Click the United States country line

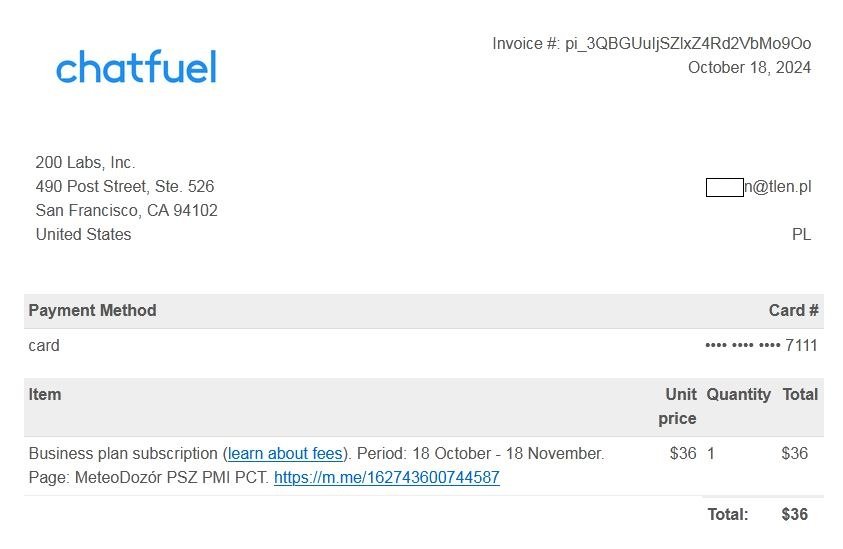pyautogui.click(x=83, y=234)
